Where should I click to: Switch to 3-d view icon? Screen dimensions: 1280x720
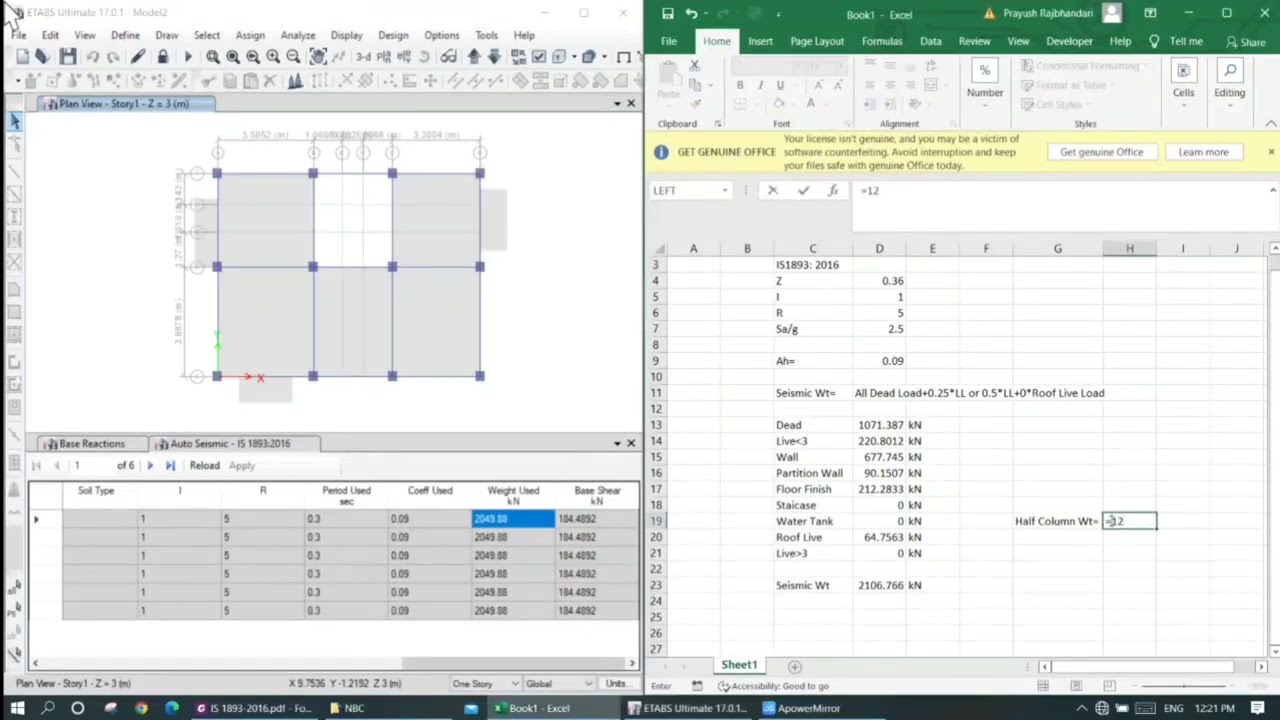tap(363, 57)
